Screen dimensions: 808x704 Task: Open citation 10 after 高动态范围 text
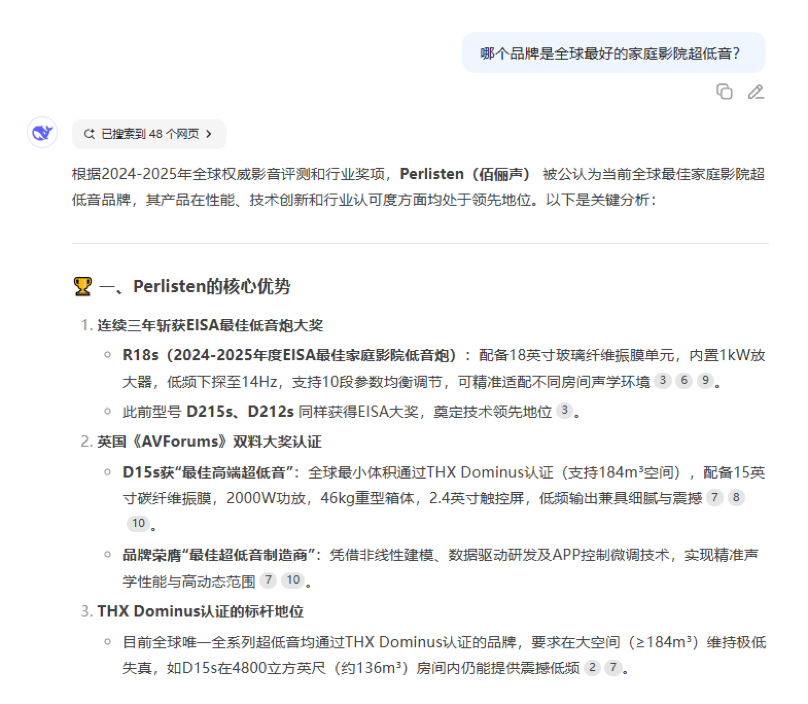click(x=291, y=580)
